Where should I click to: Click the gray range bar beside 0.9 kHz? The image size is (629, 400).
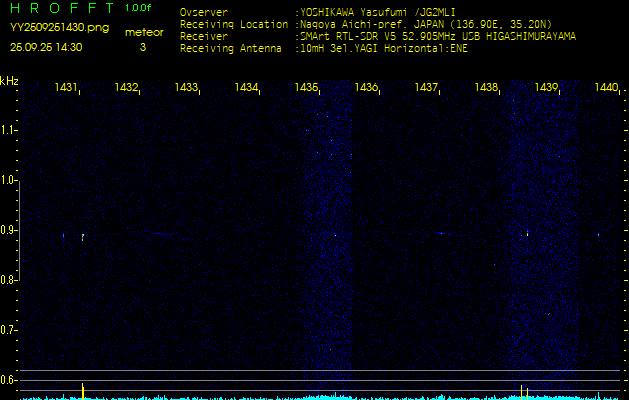[x=19, y=231]
